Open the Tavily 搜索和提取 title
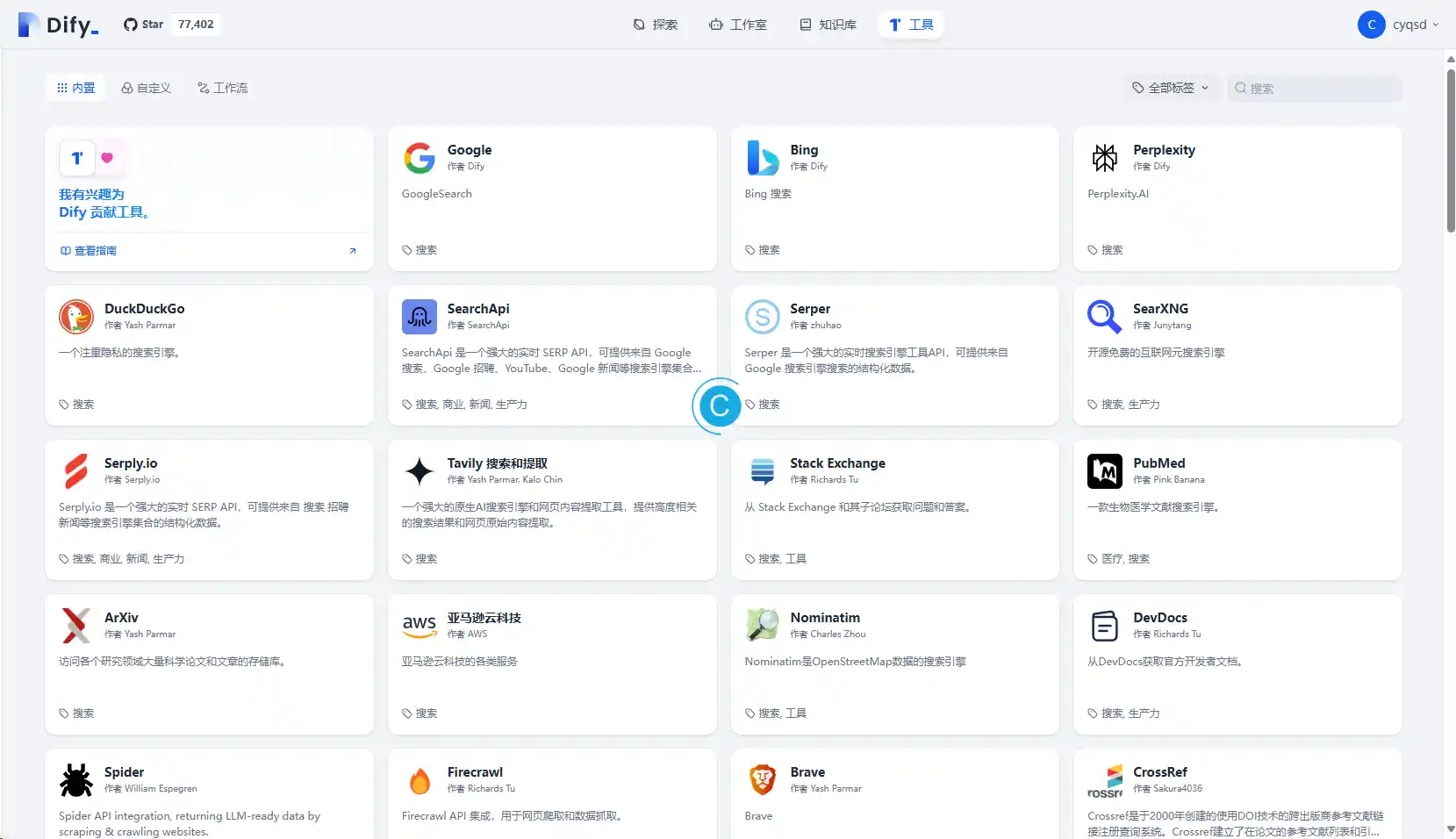This screenshot has width=1456, height=839. [x=498, y=463]
